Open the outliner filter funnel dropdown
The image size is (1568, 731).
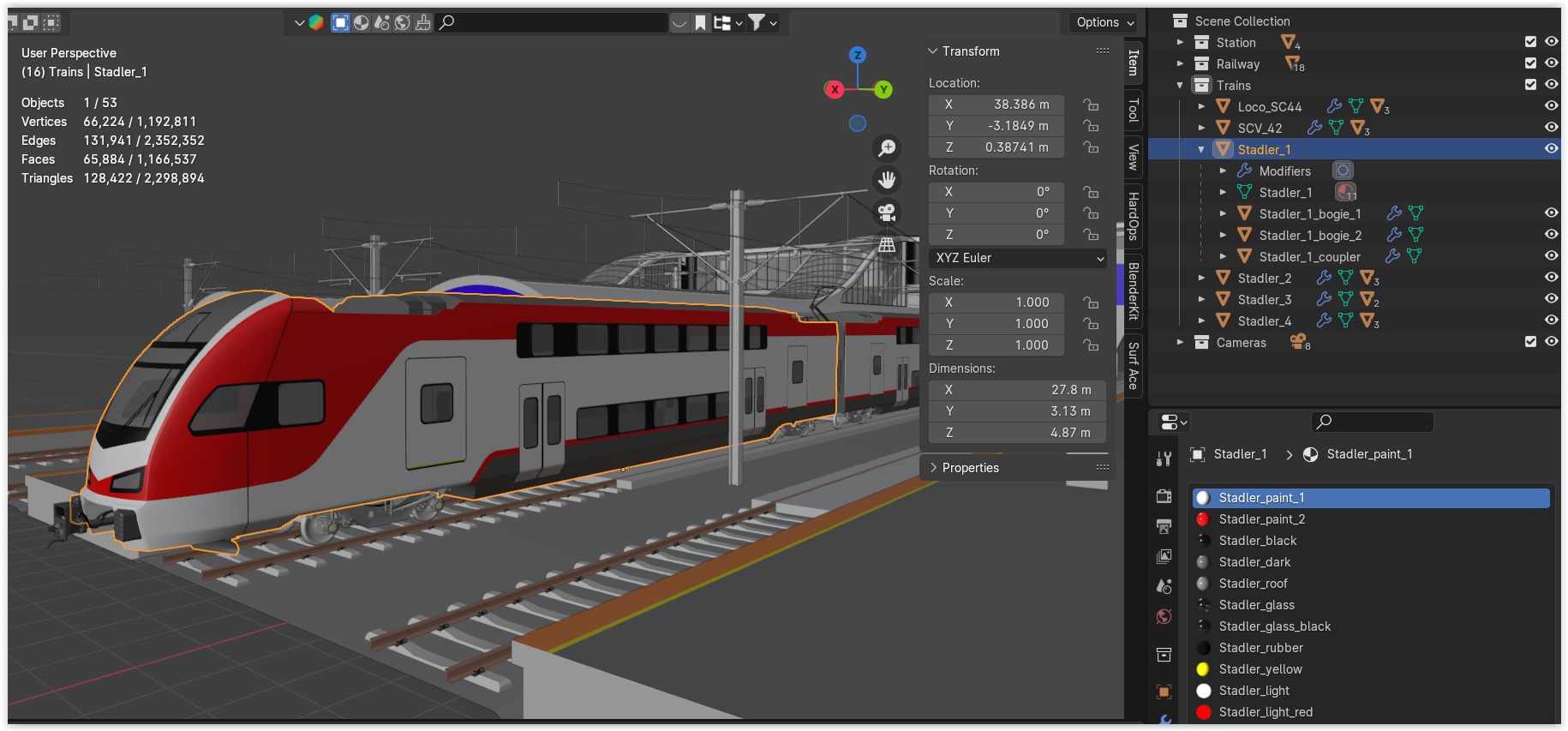point(761,22)
